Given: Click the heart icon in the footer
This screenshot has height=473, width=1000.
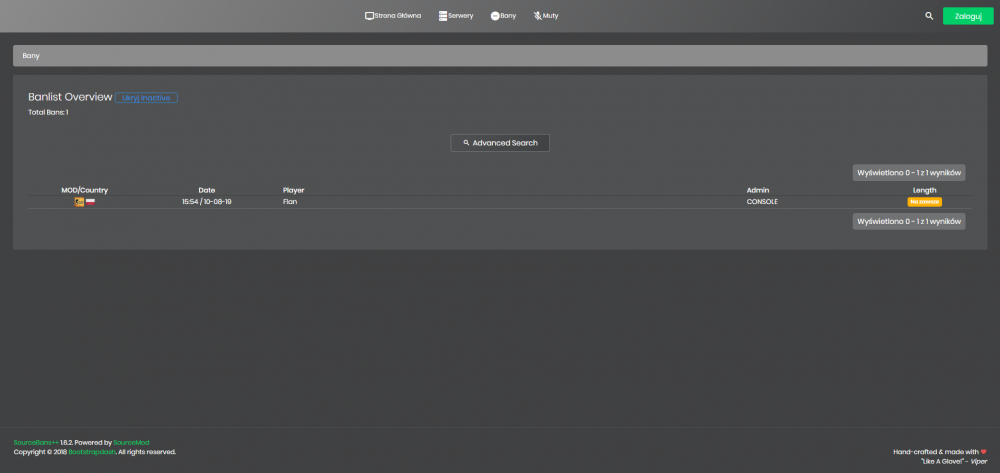Looking at the screenshot, I should point(983,452).
